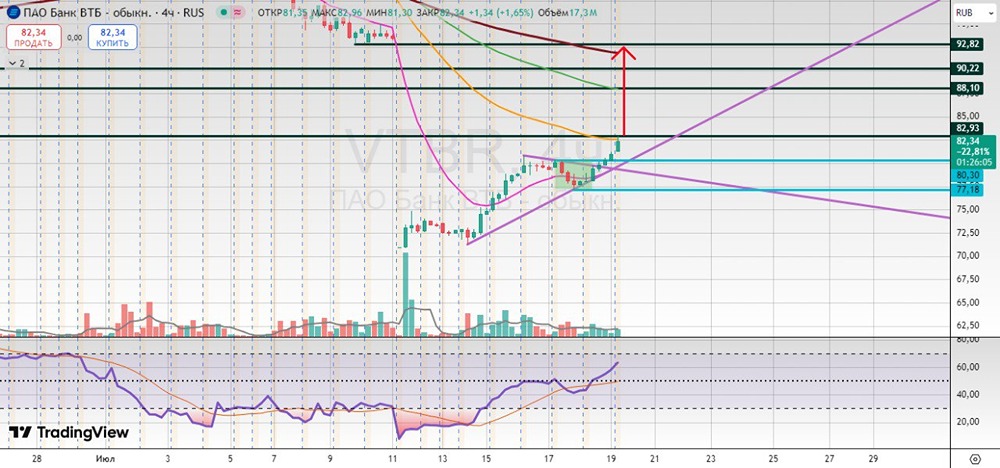
Task: Click the 11 date on time axis
Action: [395, 458]
